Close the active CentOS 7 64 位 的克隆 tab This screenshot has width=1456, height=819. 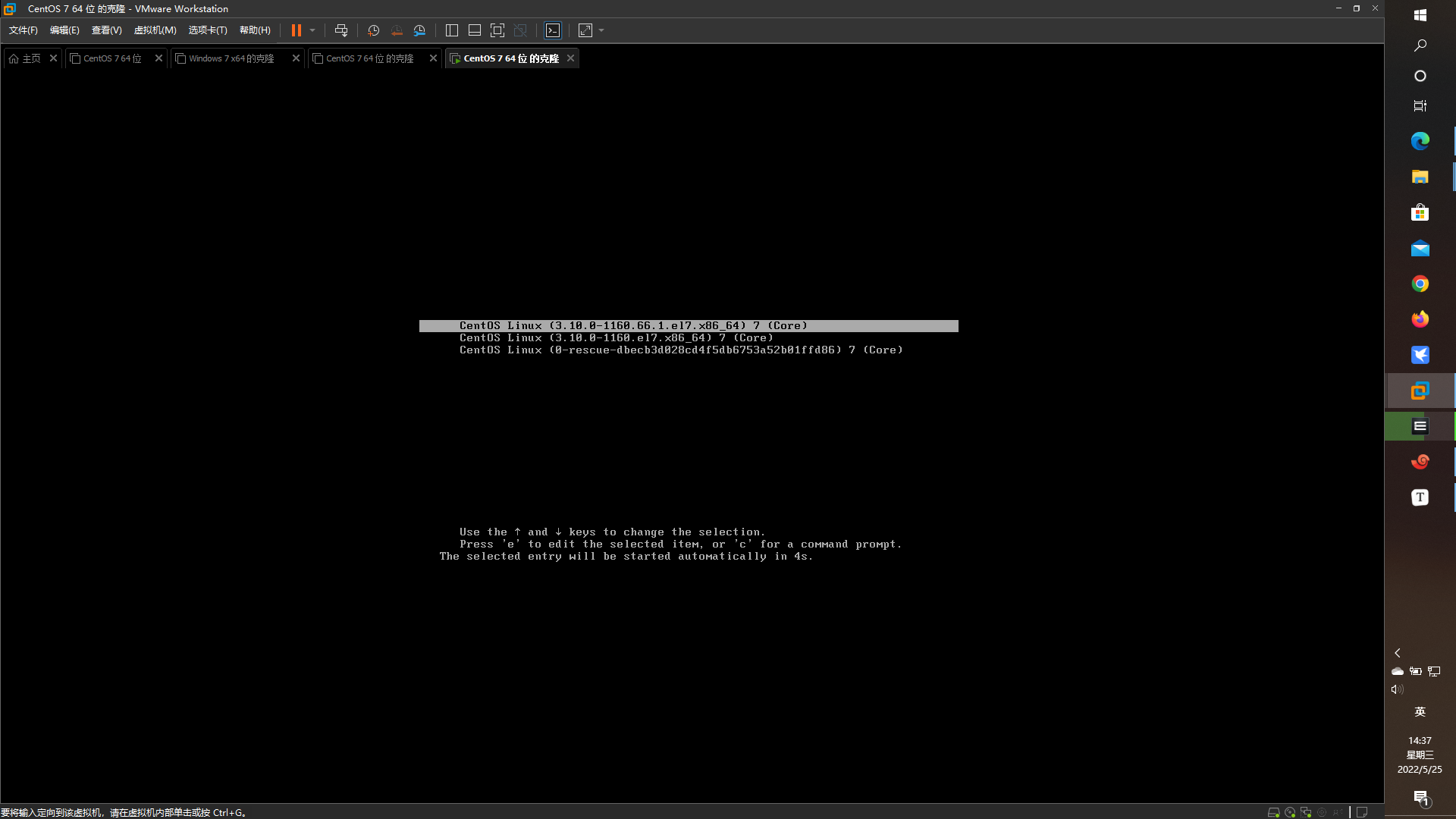click(x=570, y=58)
